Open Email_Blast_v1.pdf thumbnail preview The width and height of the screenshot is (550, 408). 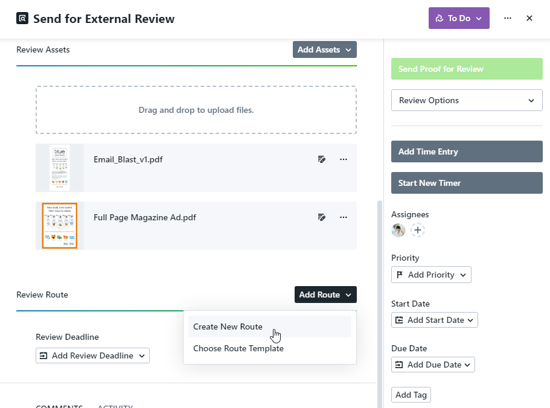(x=60, y=168)
